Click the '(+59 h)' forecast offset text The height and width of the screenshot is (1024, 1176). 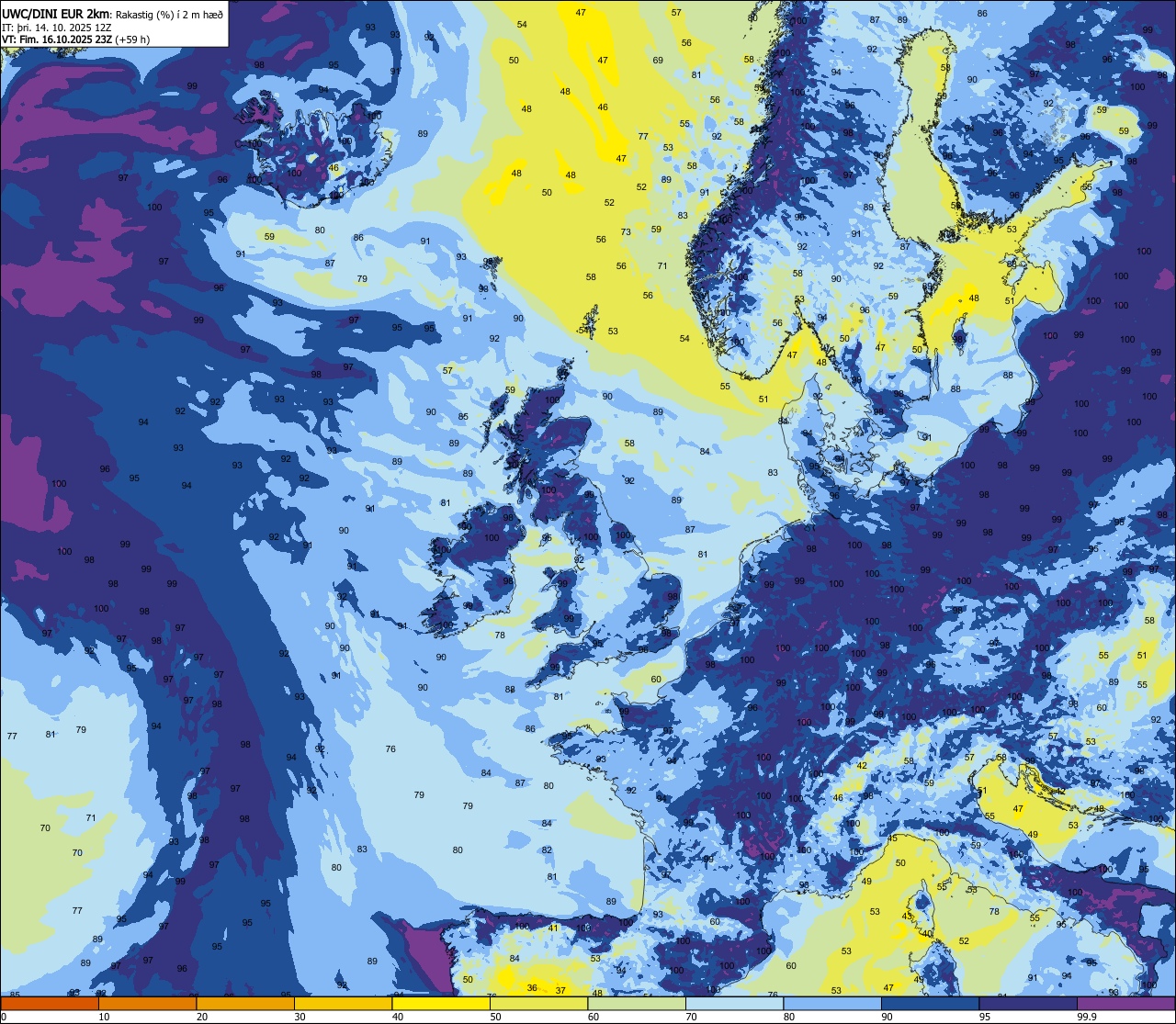[133, 39]
